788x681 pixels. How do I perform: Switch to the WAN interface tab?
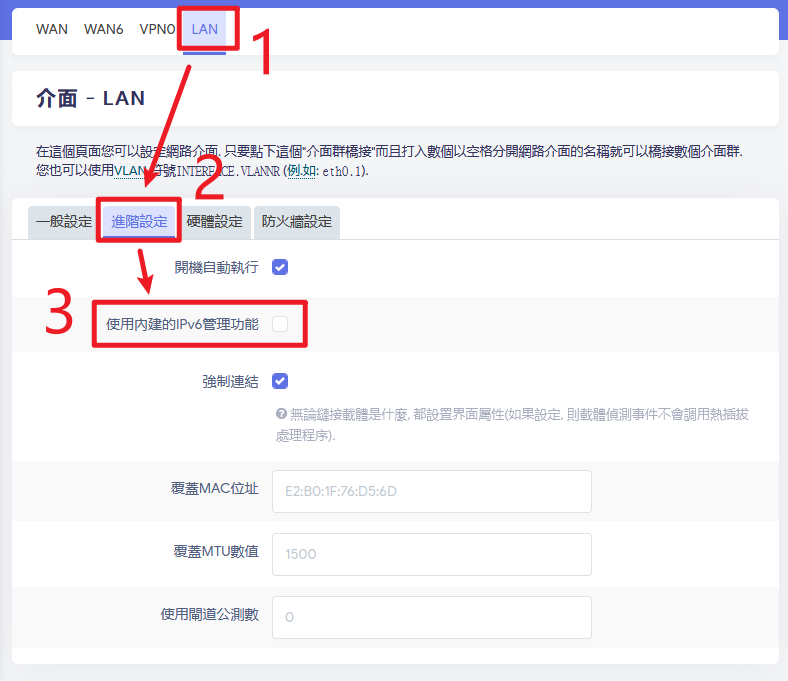(x=52, y=29)
